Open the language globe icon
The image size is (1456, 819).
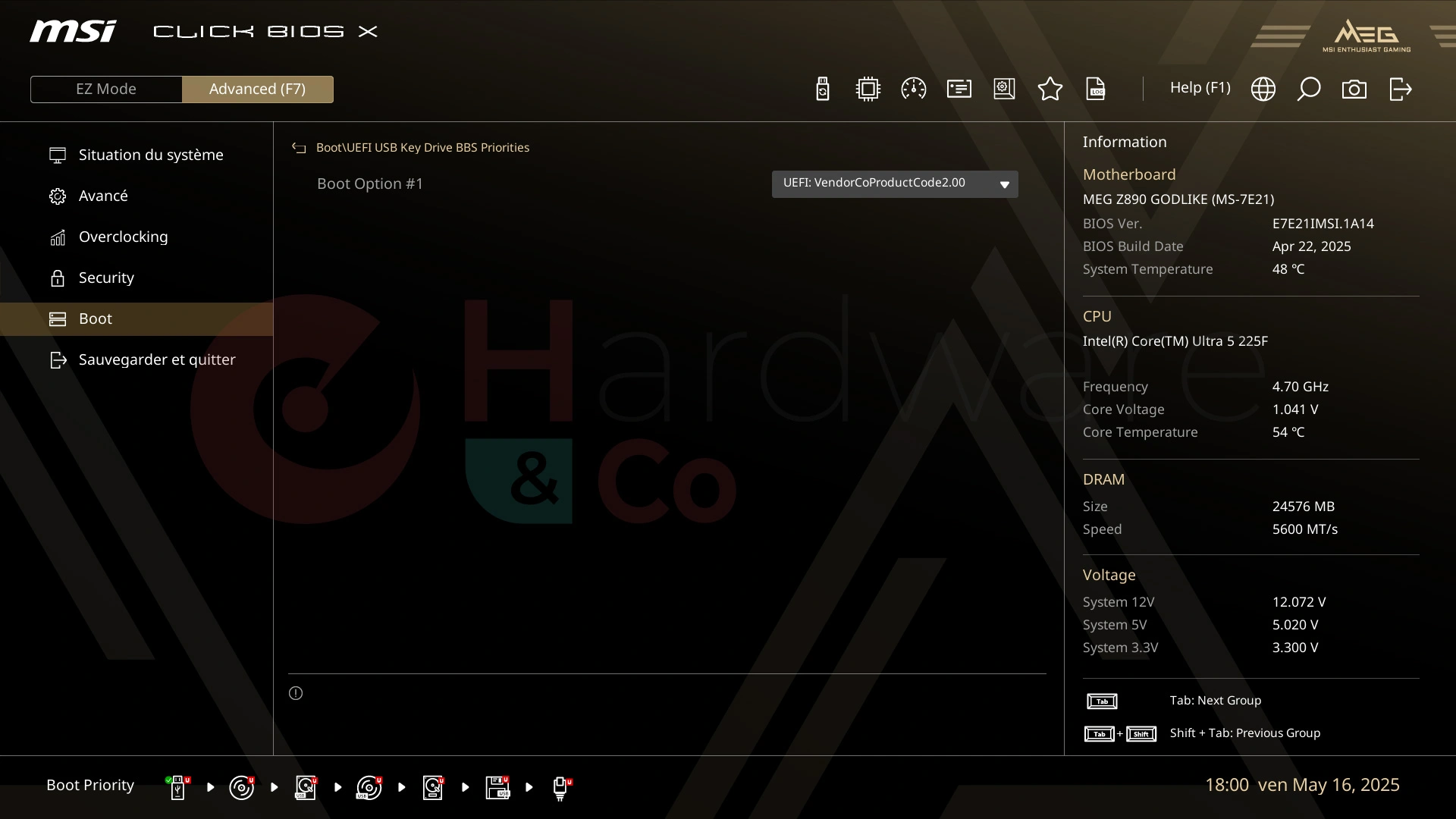[x=1263, y=89]
